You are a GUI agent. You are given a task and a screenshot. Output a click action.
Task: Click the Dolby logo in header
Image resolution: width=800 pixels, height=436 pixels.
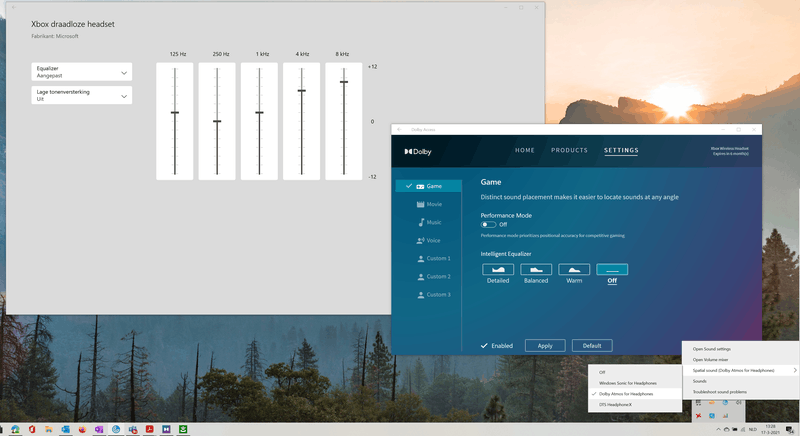pyautogui.click(x=418, y=151)
